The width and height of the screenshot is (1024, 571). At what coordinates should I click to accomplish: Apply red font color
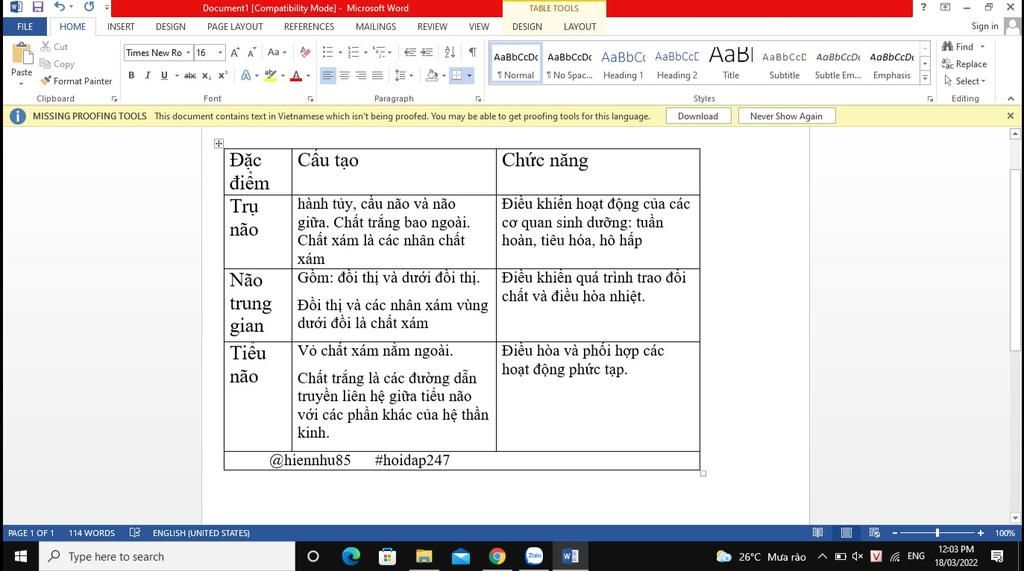click(296, 75)
